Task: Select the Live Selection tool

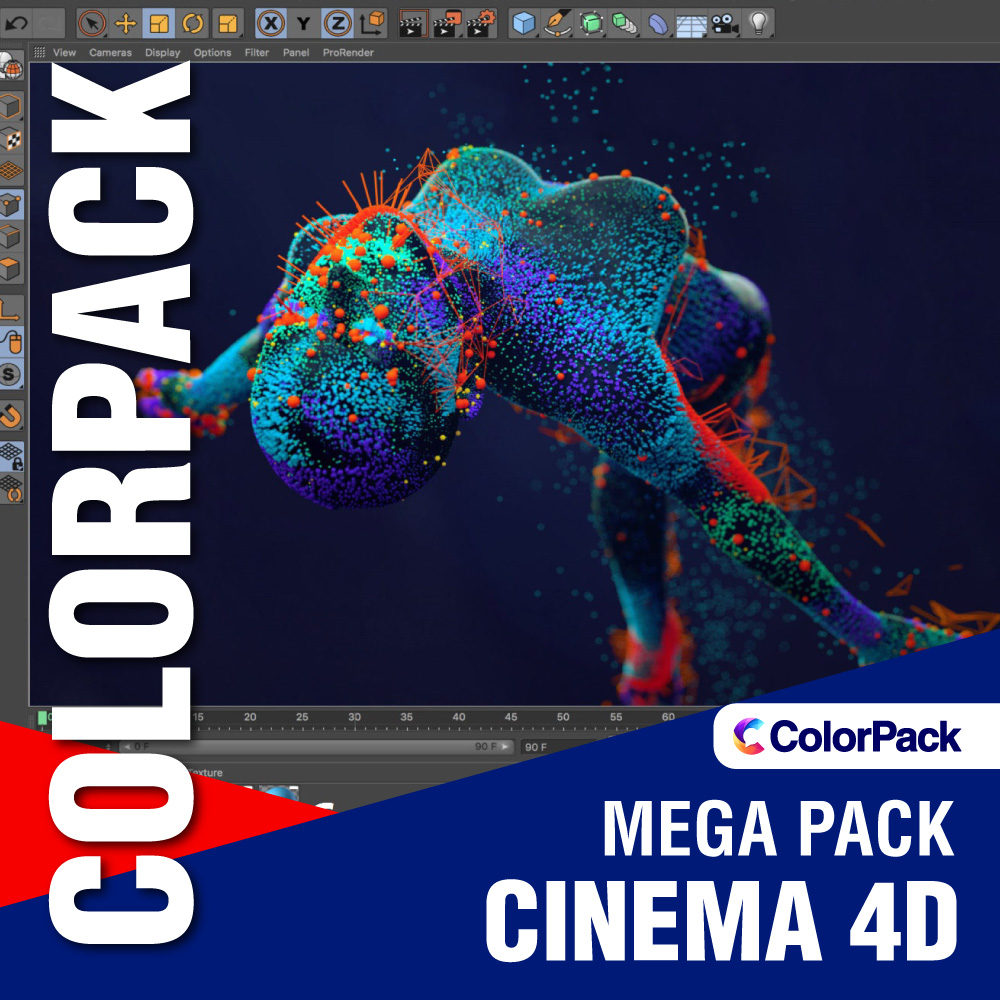Action: (x=92, y=22)
